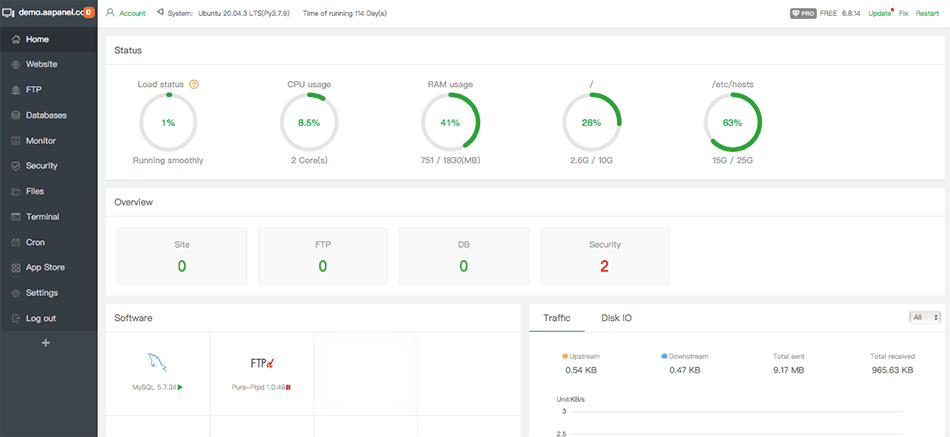Click the Account link at top
This screenshot has width=950, height=437.
tap(131, 14)
